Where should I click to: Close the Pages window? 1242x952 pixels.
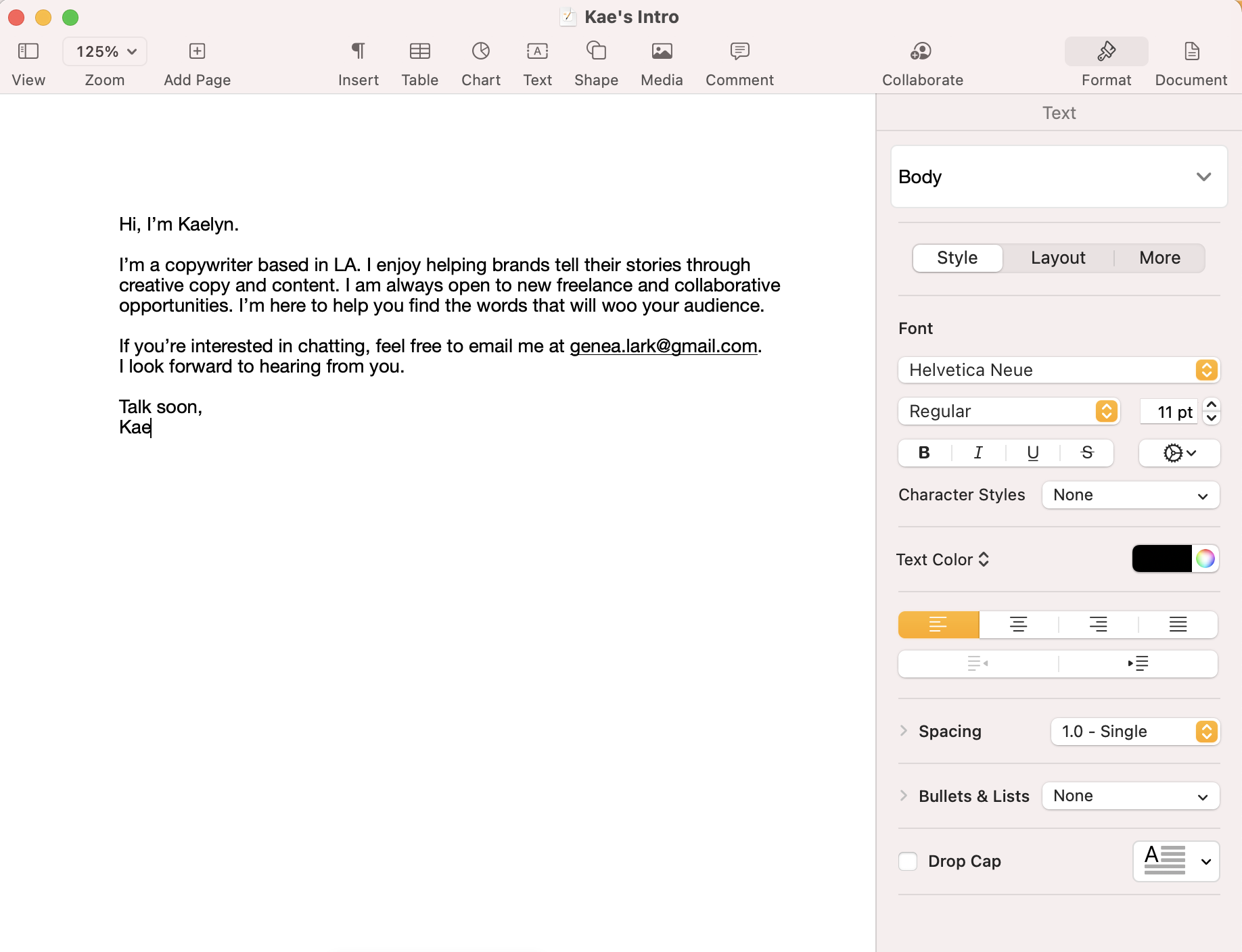[16, 17]
